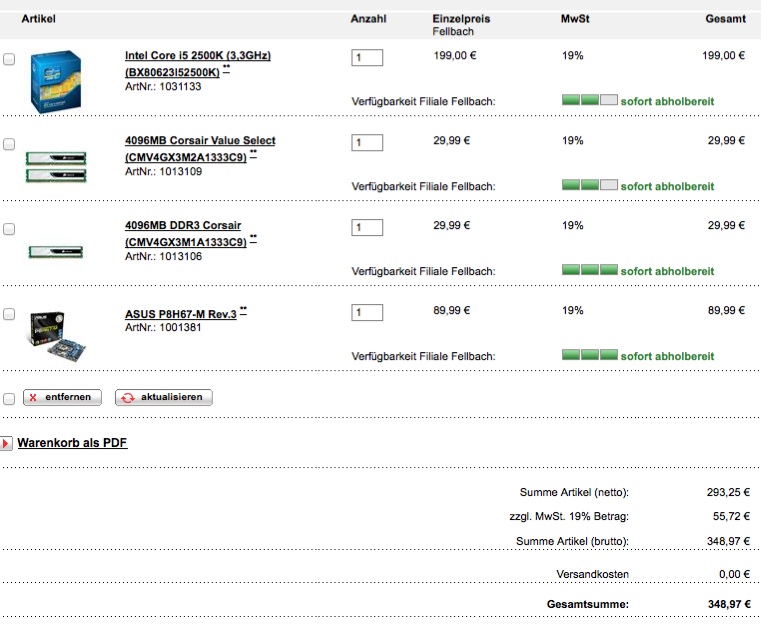The image size is (768, 635).
Task: Click the footnote mark after CMV4GX3M2A1333C9
Action: (253, 154)
